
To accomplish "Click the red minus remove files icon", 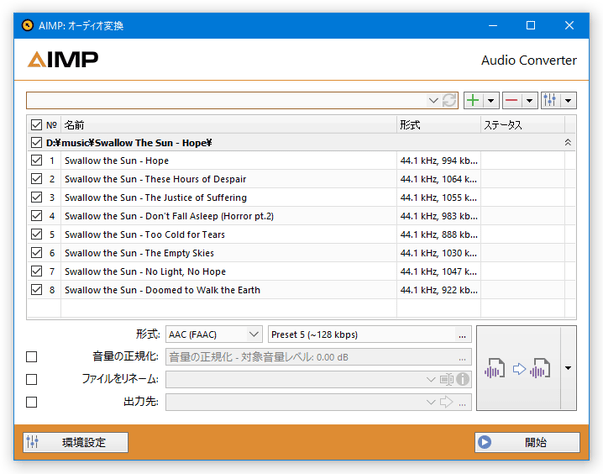I will (x=511, y=100).
